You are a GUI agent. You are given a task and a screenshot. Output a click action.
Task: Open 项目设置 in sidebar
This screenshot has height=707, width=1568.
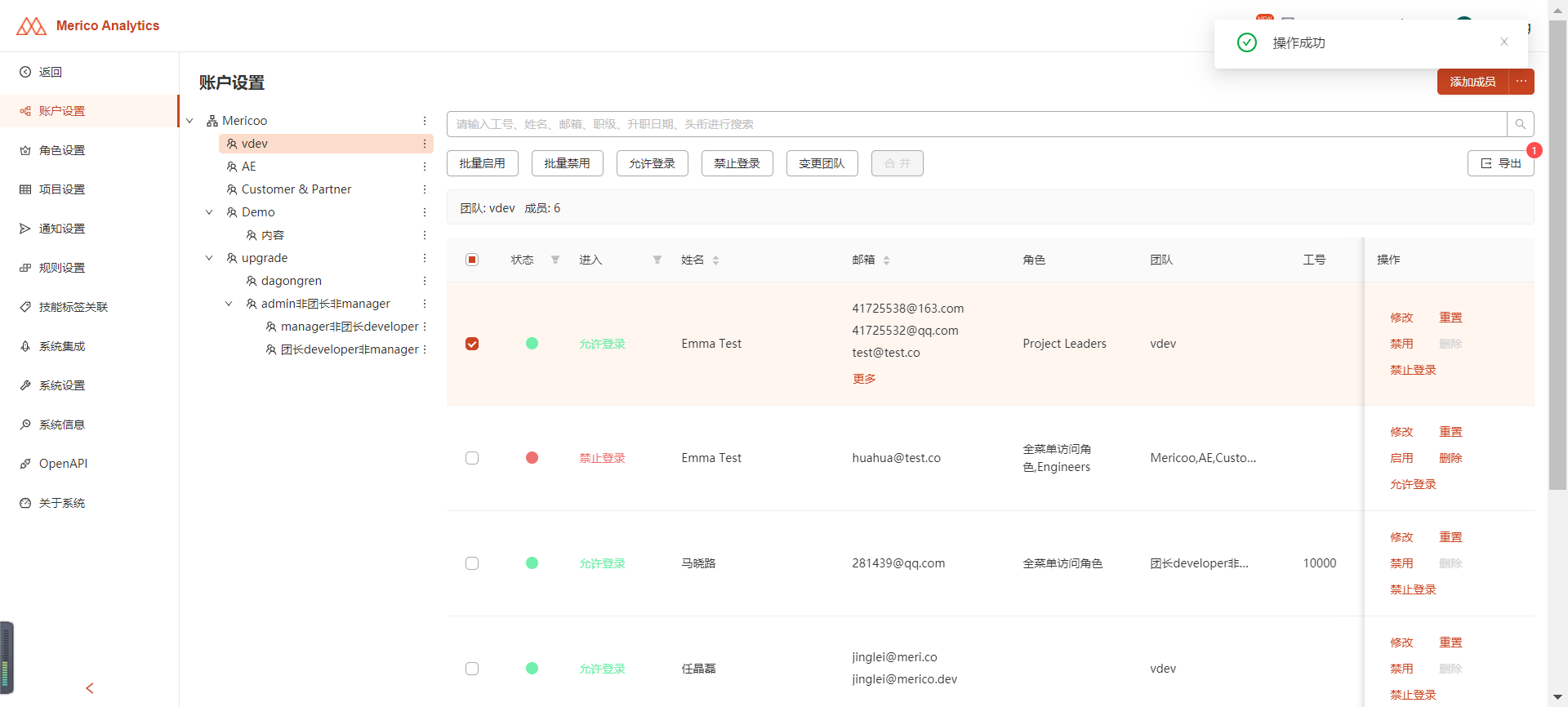[89, 189]
